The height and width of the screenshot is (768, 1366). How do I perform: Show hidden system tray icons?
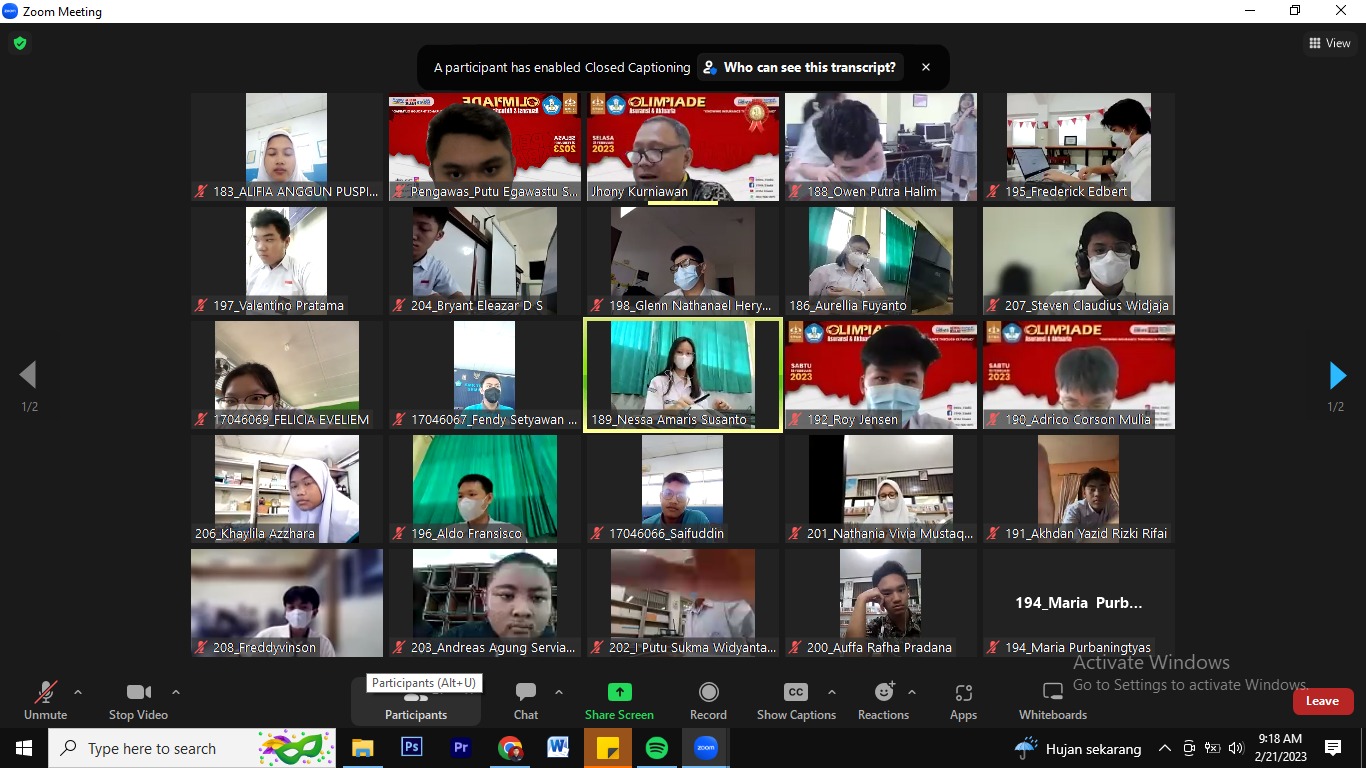[1164, 748]
